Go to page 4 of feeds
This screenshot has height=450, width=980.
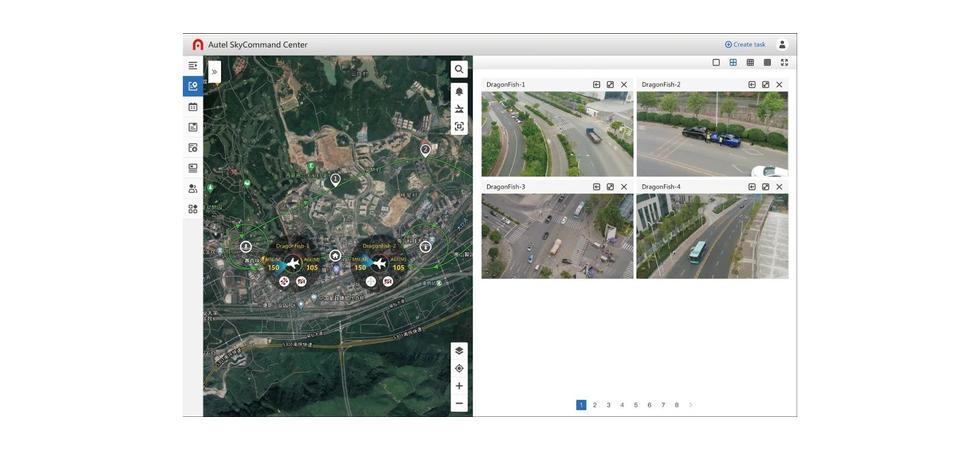click(622, 405)
